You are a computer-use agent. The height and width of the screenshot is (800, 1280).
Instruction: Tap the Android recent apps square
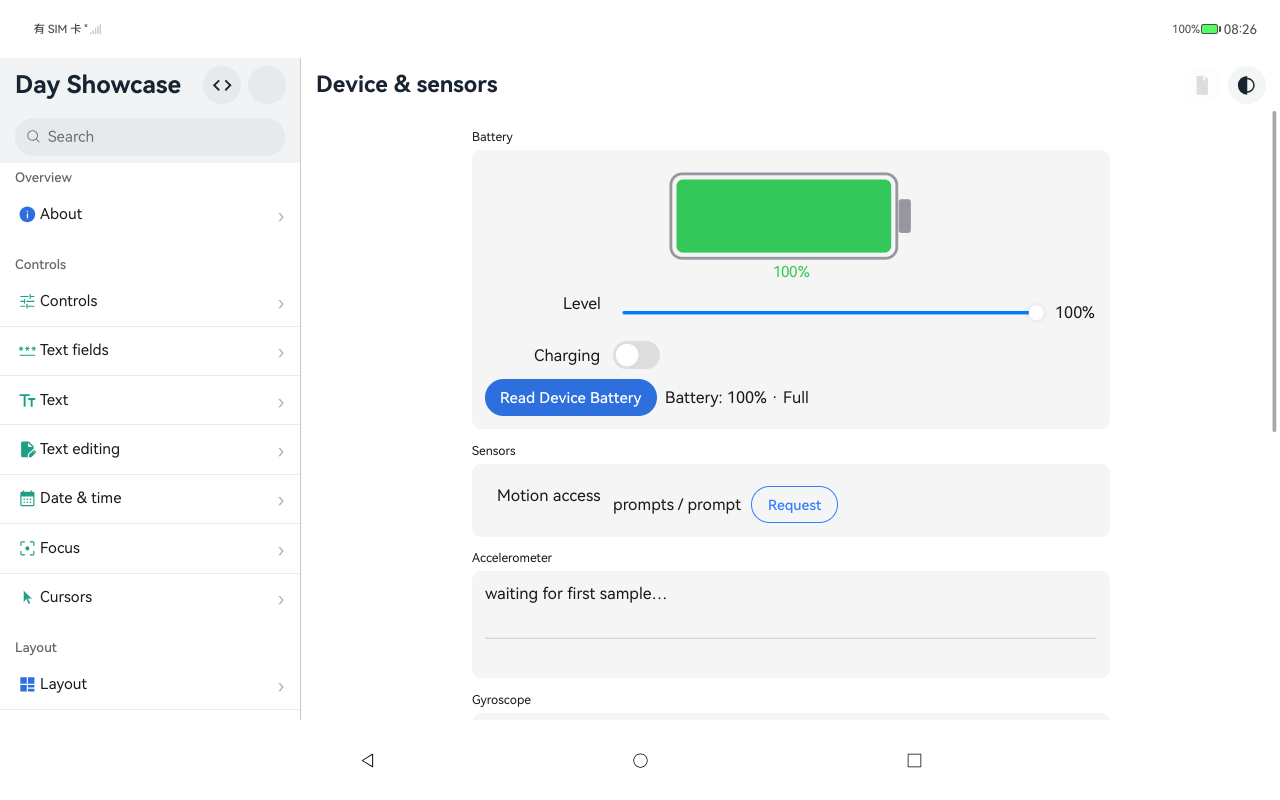tap(914, 760)
